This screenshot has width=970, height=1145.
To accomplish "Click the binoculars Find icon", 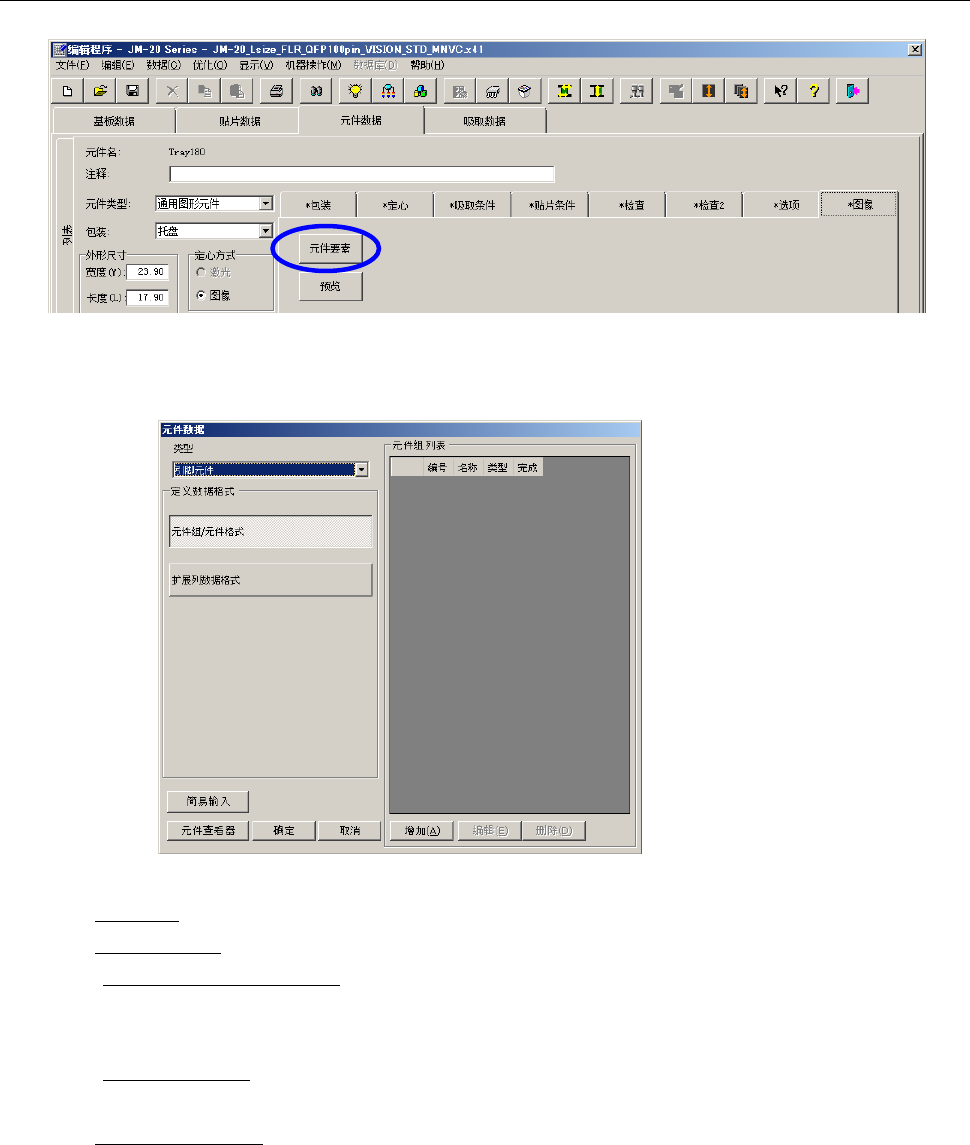I will pos(316,91).
